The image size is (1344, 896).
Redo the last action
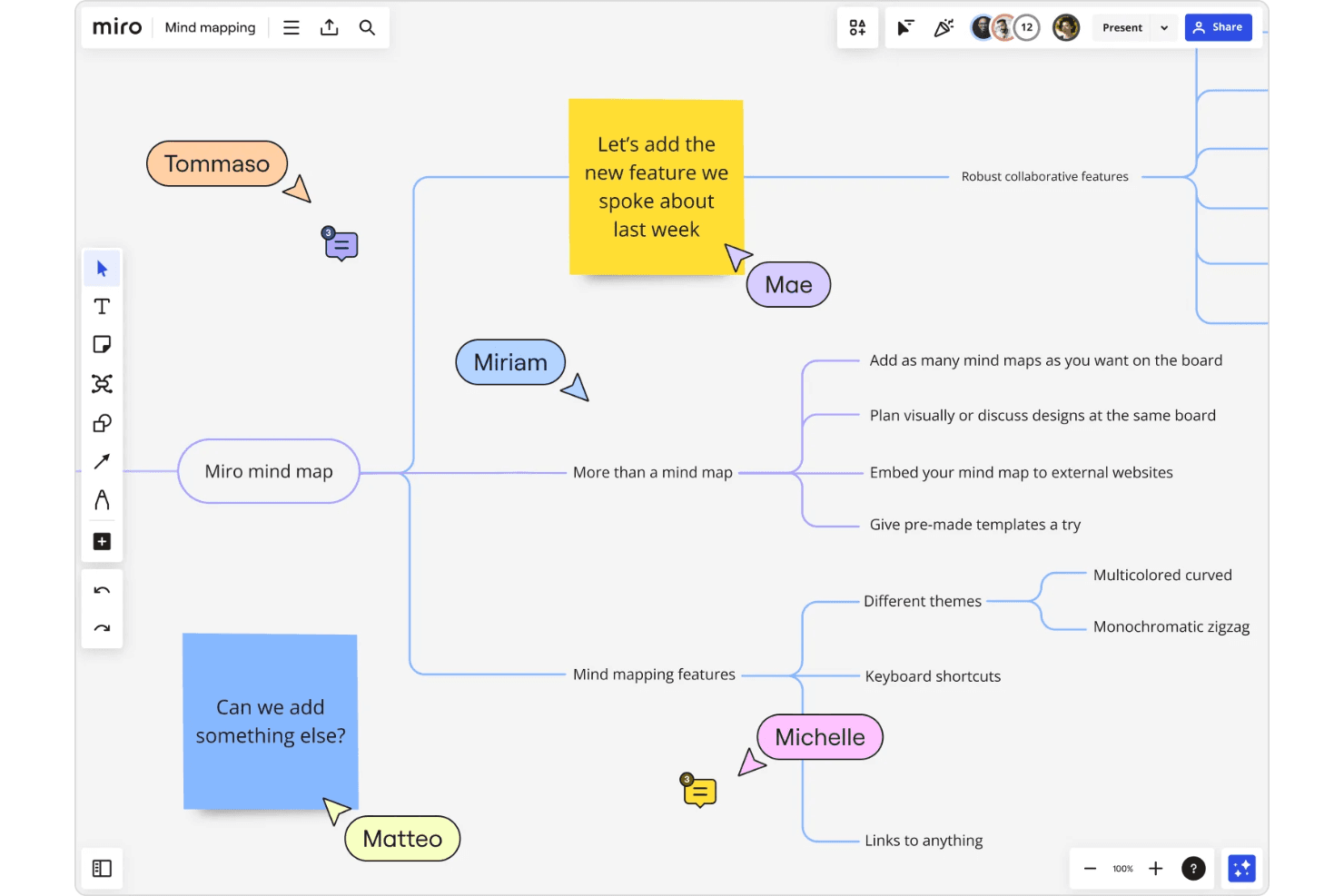102,628
